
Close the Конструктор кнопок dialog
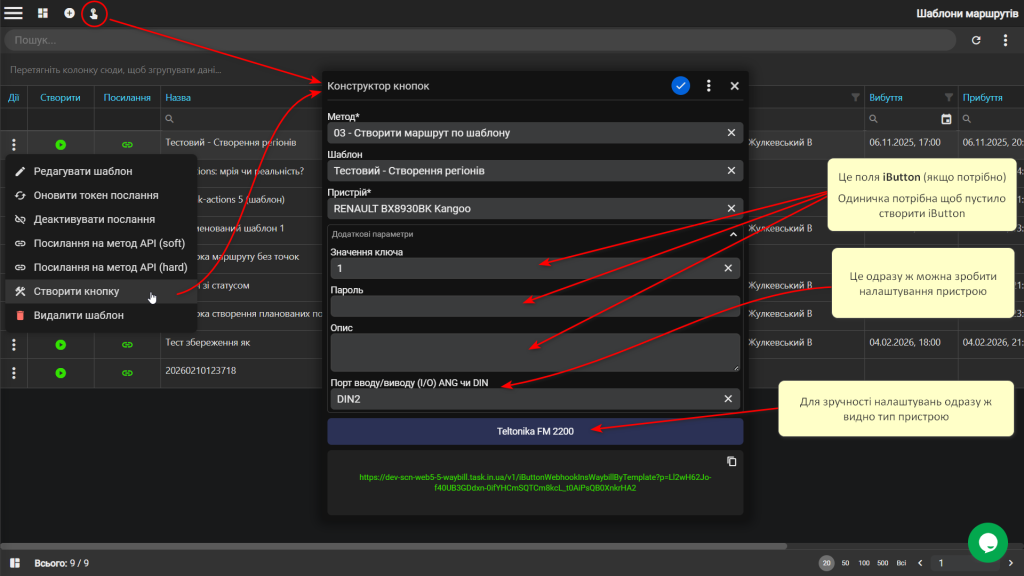(735, 86)
